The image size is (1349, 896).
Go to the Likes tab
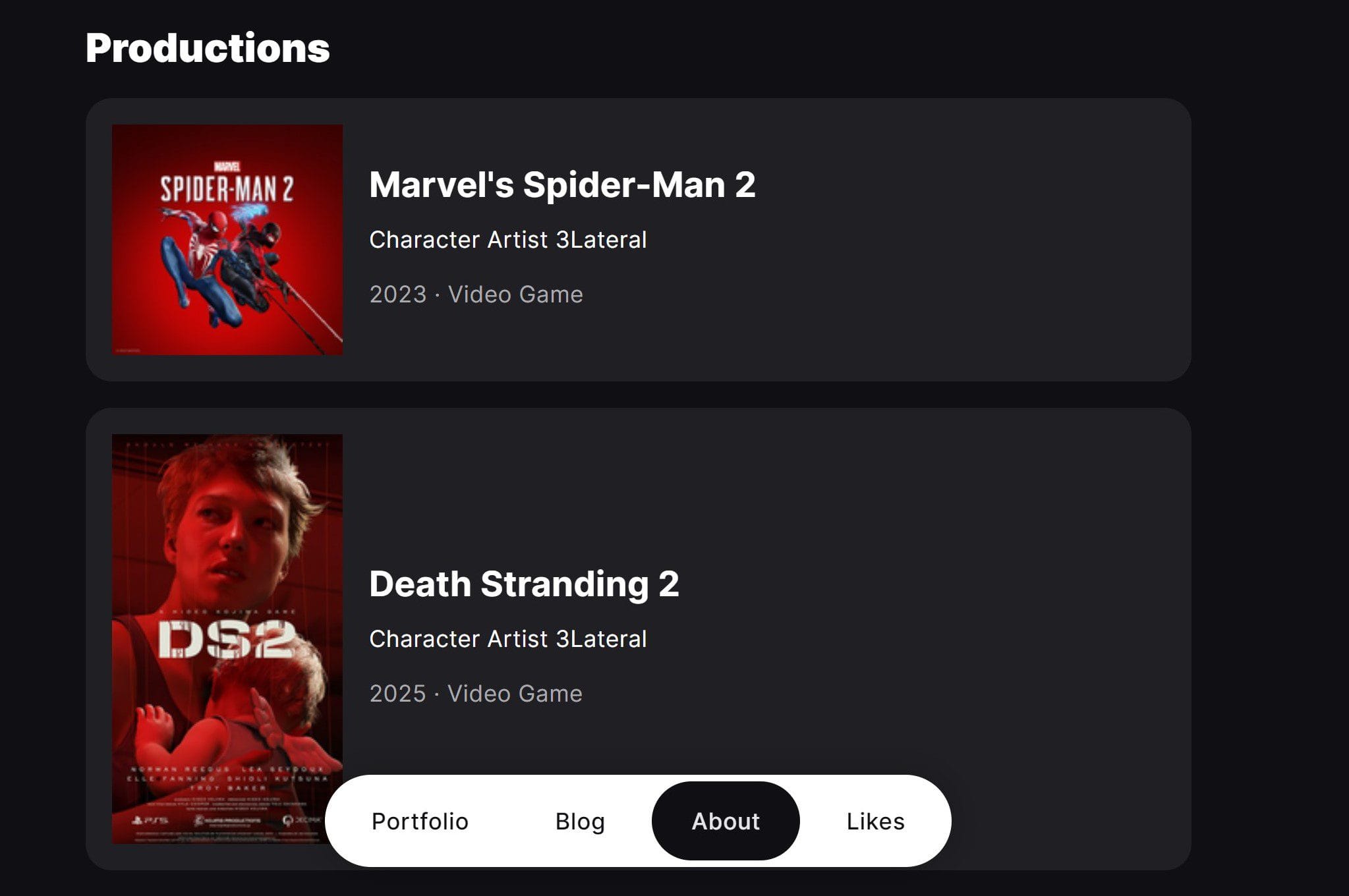pyautogui.click(x=875, y=821)
